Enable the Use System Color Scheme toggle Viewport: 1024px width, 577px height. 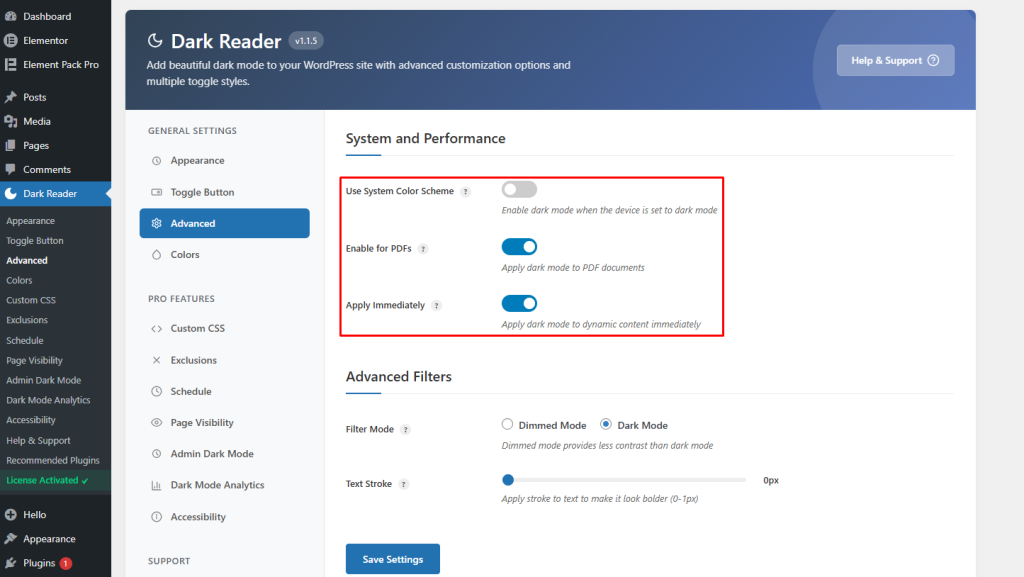point(519,189)
